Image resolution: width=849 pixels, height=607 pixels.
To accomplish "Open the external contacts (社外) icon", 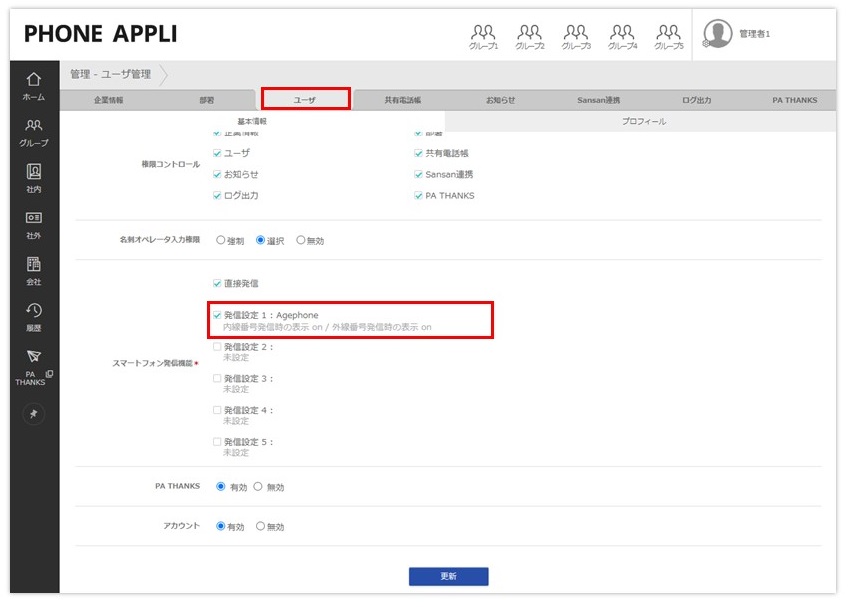I will 34,218.
